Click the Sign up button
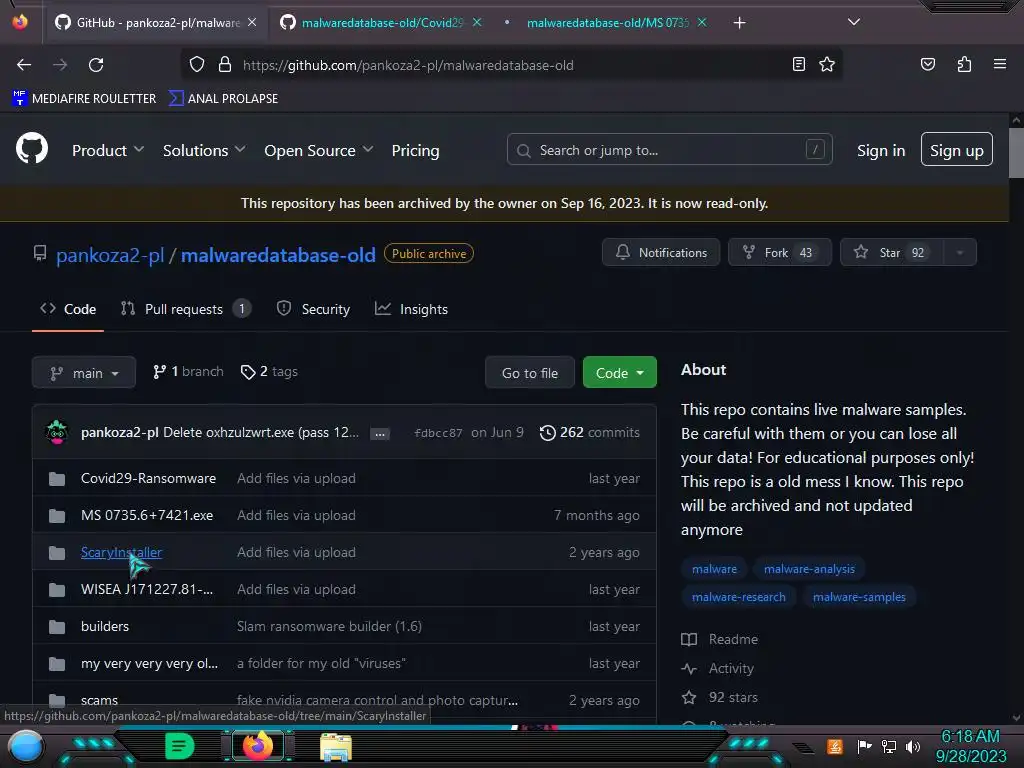This screenshot has width=1024, height=768. coord(957,150)
